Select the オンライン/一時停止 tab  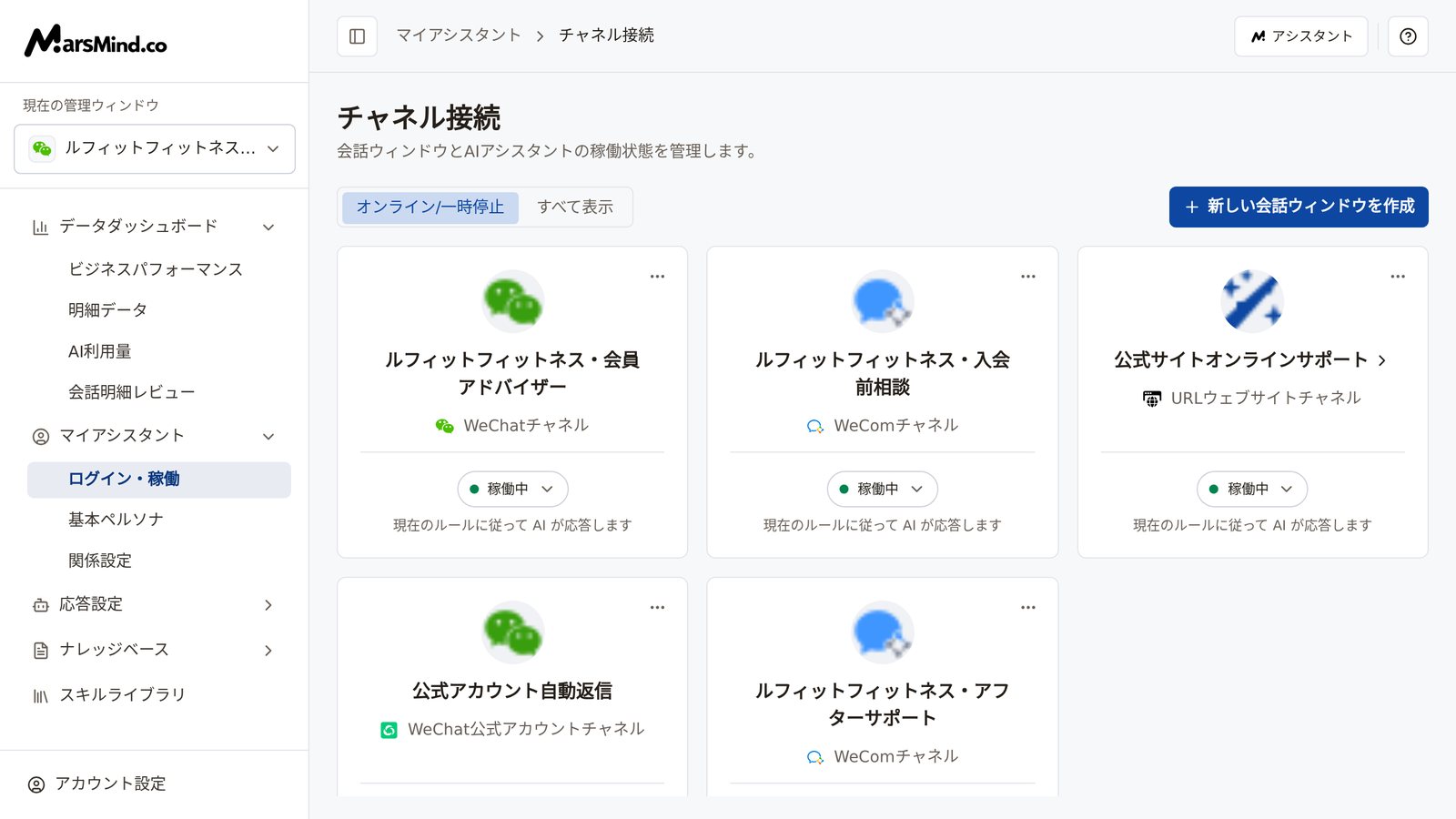(430, 207)
